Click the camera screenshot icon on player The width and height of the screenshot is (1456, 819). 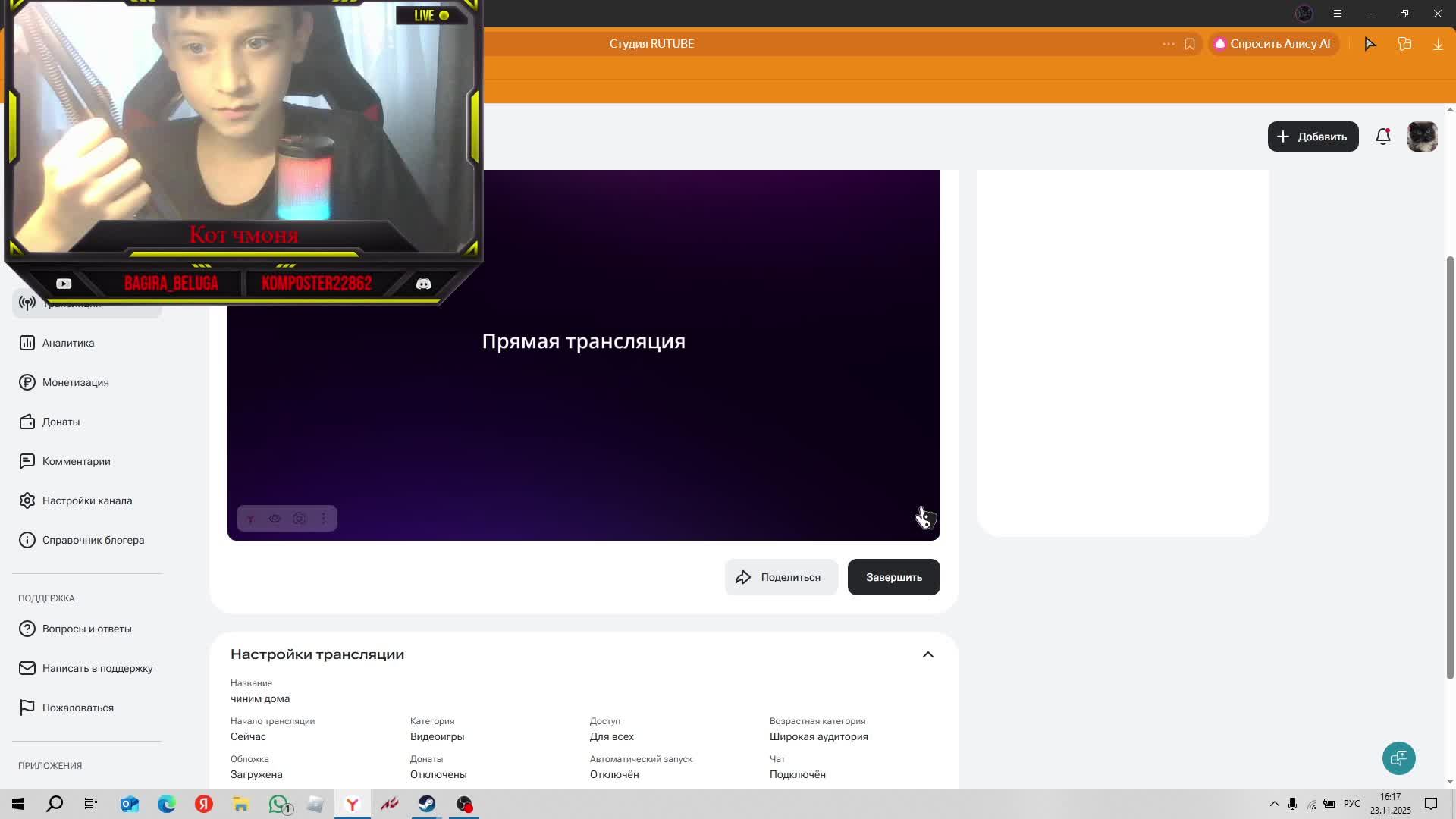tap(300, 519)
